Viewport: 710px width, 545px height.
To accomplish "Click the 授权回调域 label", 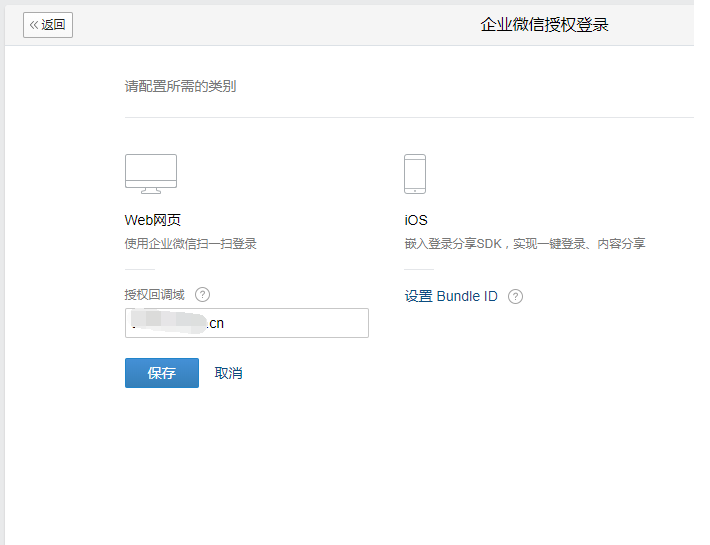I will 154,295.
